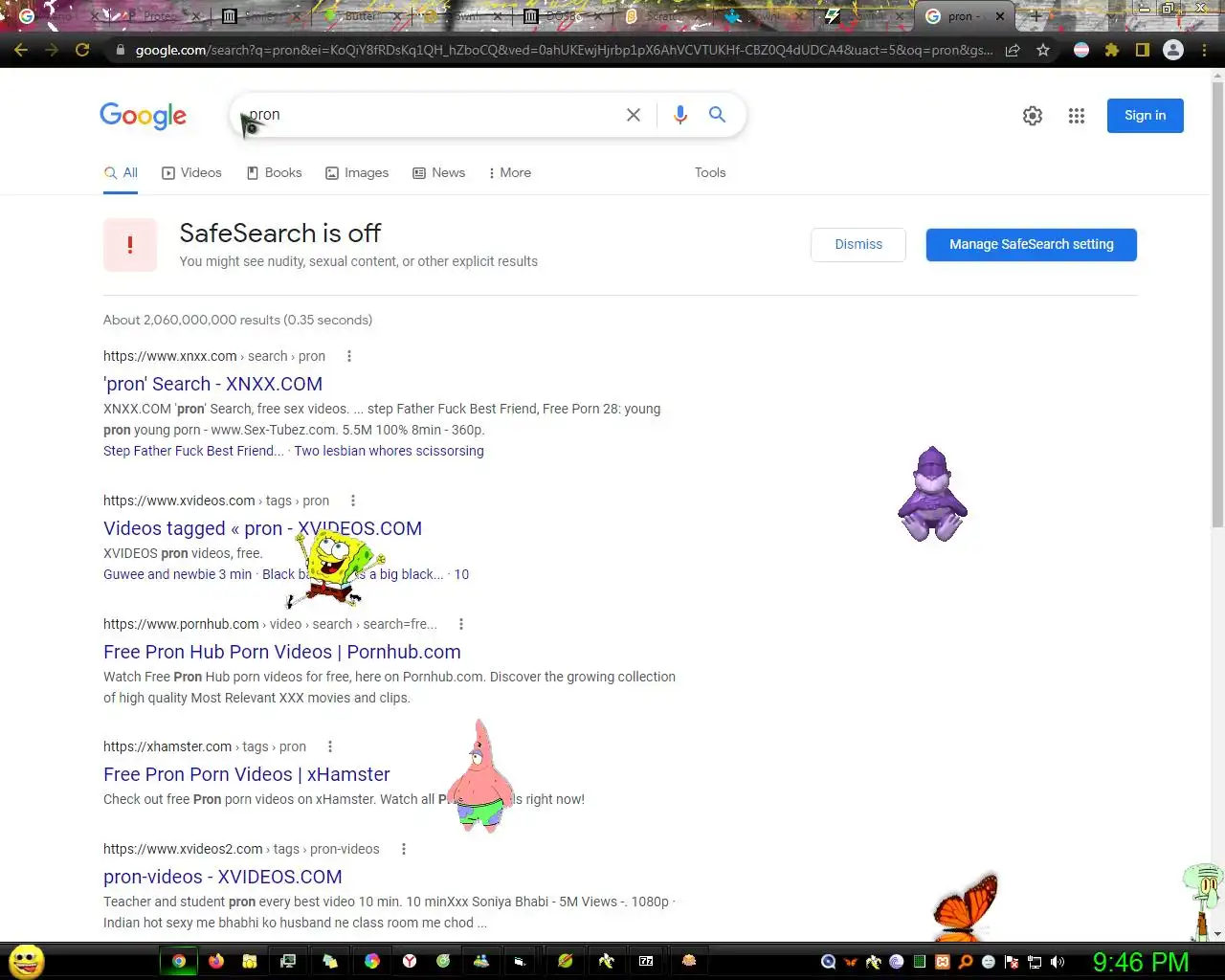This screenshot has height=980, width=1225.
Task: View site info via the padlock icon
Action: (120, 50)
